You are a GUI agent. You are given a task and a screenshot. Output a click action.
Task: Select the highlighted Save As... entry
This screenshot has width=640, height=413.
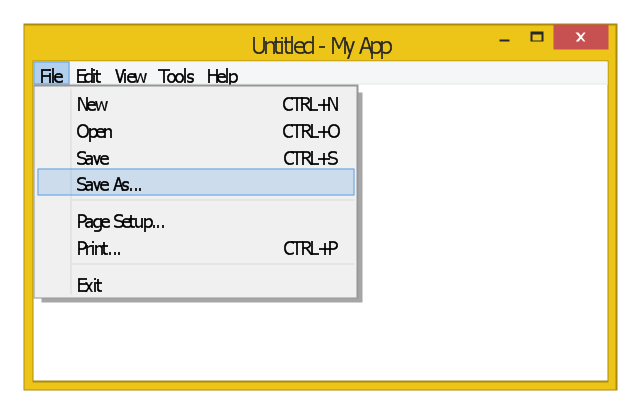[109, 185]
